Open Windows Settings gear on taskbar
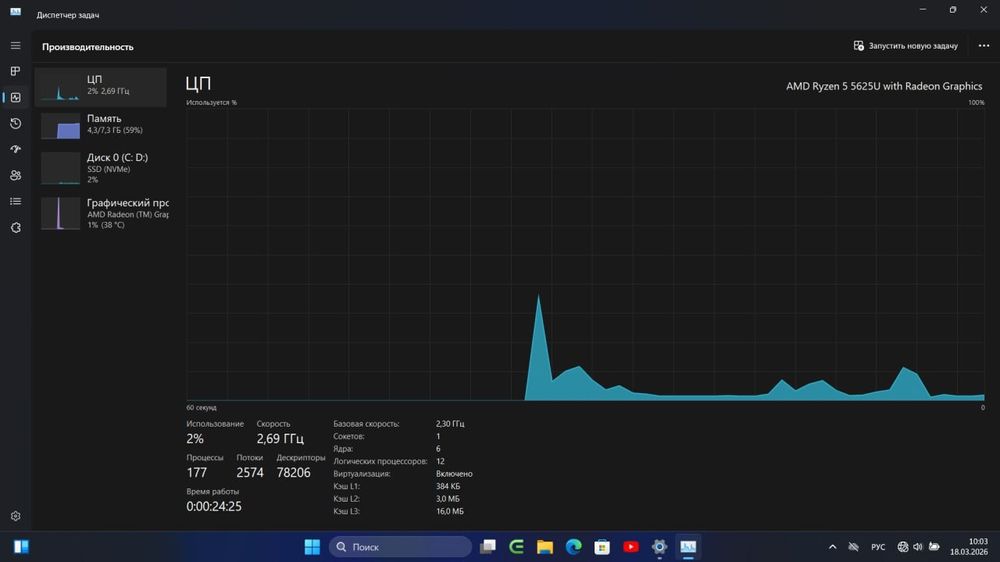Image resolution: width=1000 pixels, height=562 pixels. pos(659,547)
